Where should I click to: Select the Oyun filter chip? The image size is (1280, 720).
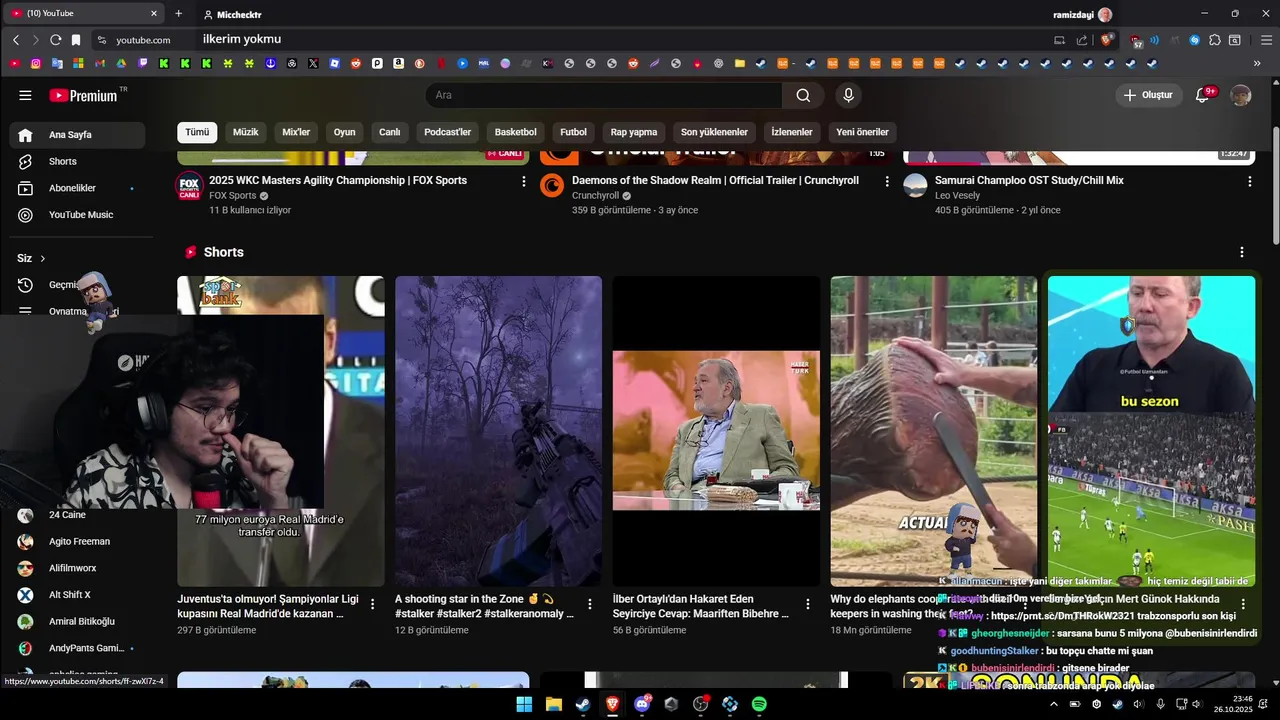point(345,132)
